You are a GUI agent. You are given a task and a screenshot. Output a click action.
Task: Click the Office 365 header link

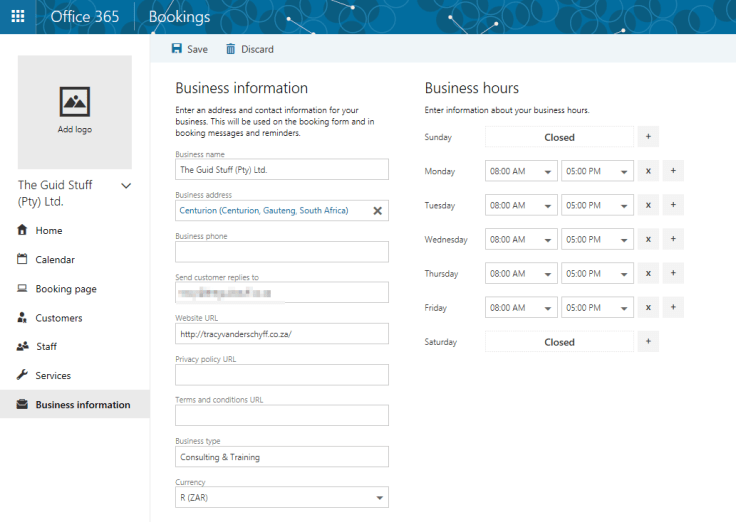pyautogui.click(x=84, y=17)
